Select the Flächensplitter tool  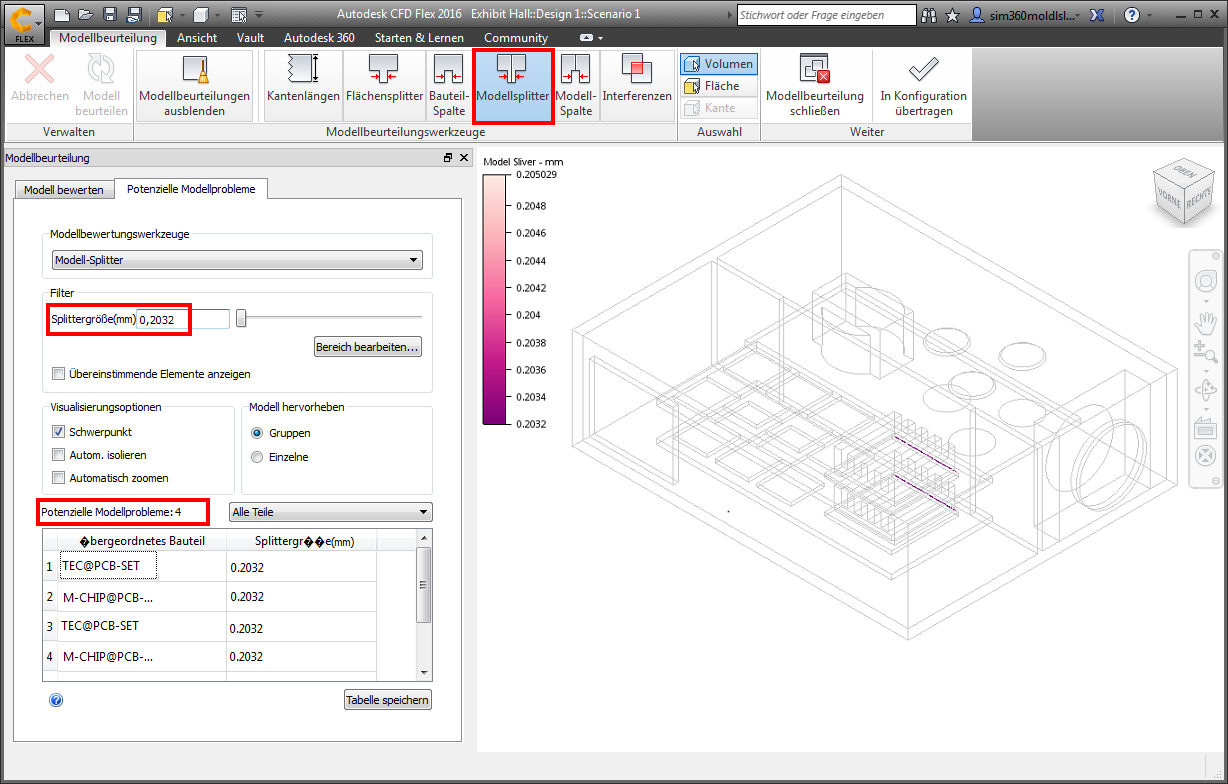(385, 86)
